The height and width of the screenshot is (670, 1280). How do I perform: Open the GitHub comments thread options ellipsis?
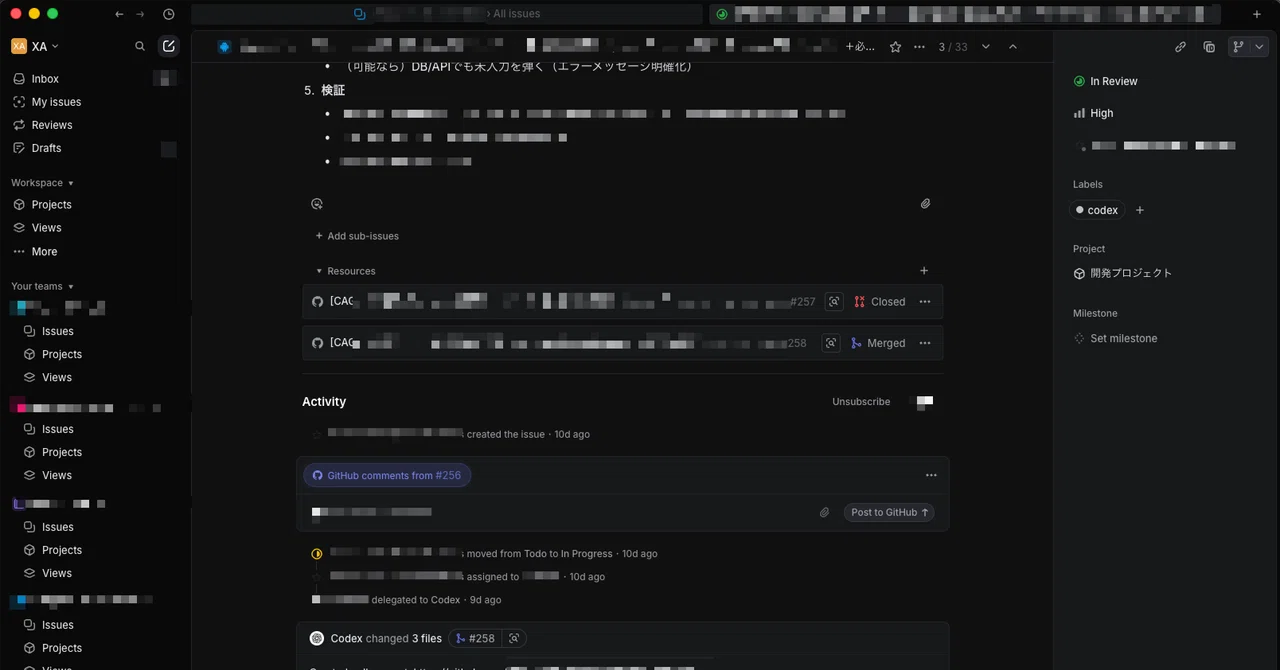pos(931,476)
